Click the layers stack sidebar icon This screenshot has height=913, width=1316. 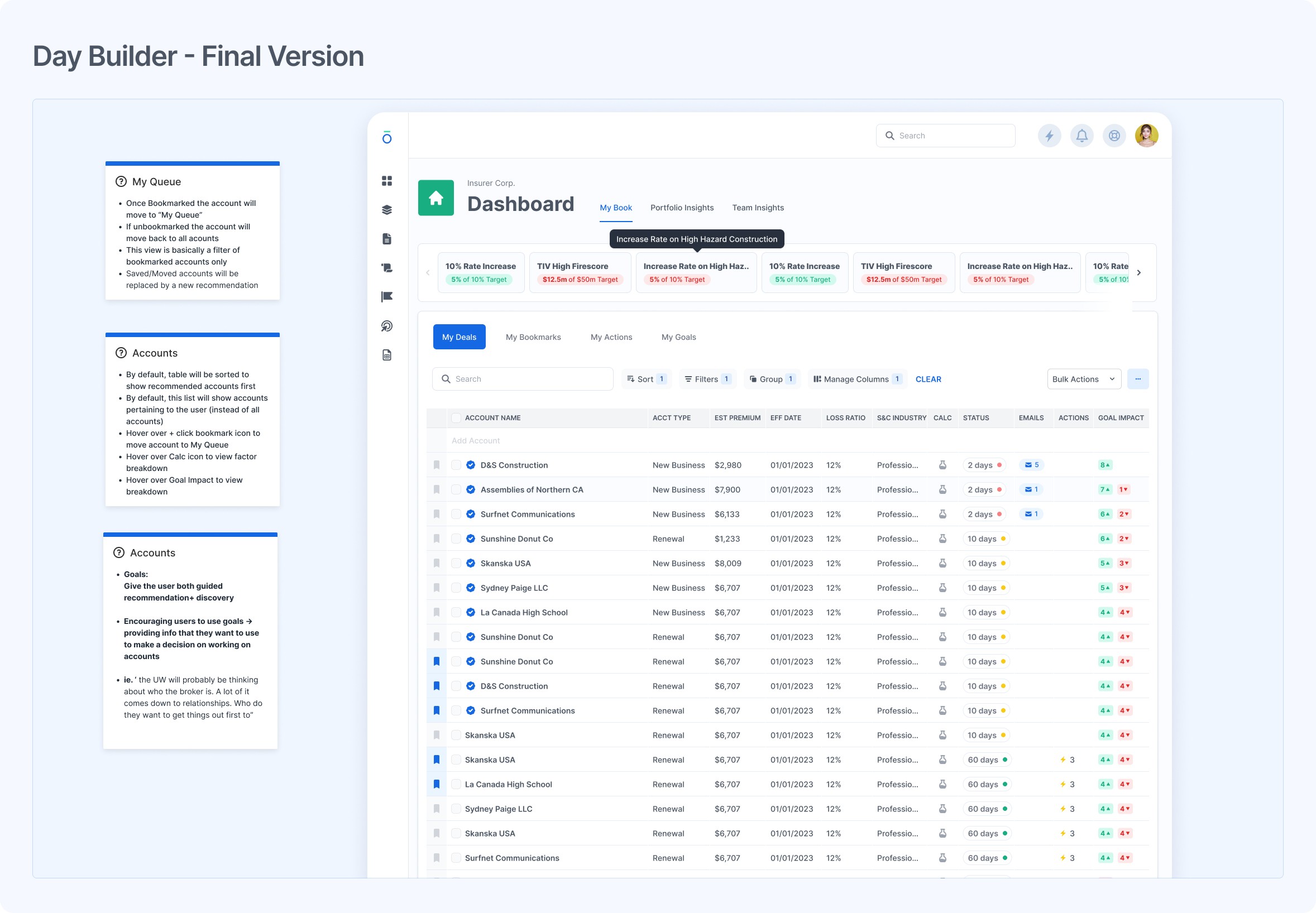point(387,210)
